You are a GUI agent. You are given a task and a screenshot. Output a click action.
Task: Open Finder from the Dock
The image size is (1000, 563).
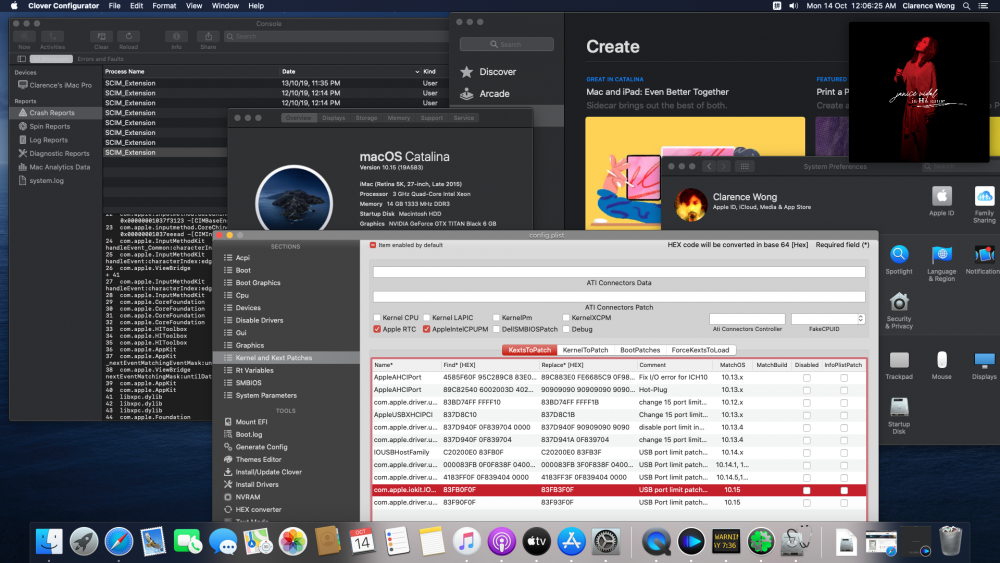click(x=49, y=542)
